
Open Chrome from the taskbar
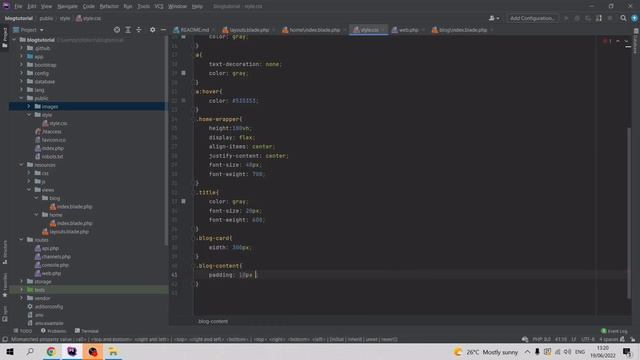tap(51, 352)
